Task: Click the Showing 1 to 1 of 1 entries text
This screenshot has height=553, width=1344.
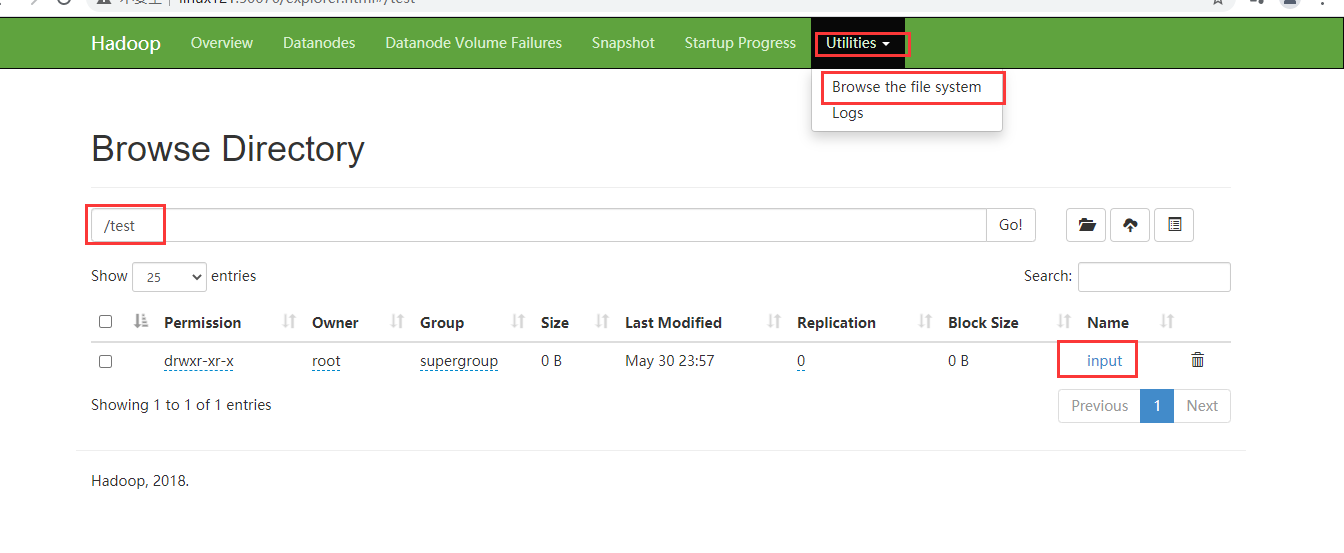Action: [181, 405]
